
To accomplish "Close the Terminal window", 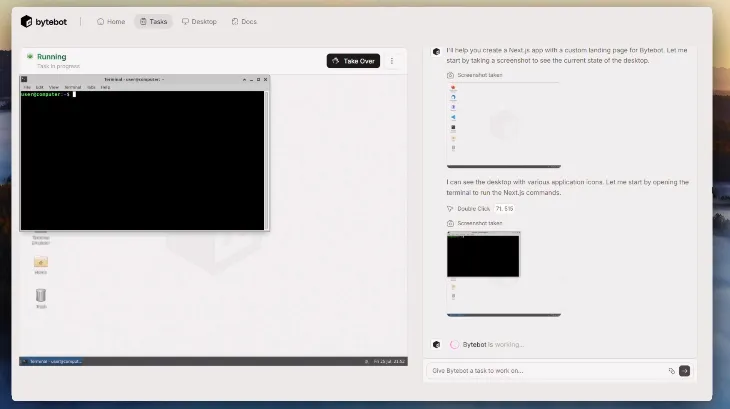I will tap(265, 80).
